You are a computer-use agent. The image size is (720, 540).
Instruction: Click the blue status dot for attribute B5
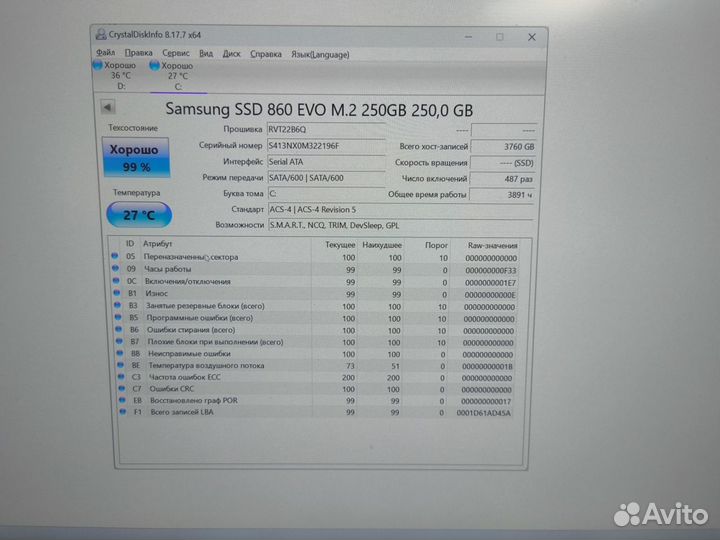pos(118,317)
